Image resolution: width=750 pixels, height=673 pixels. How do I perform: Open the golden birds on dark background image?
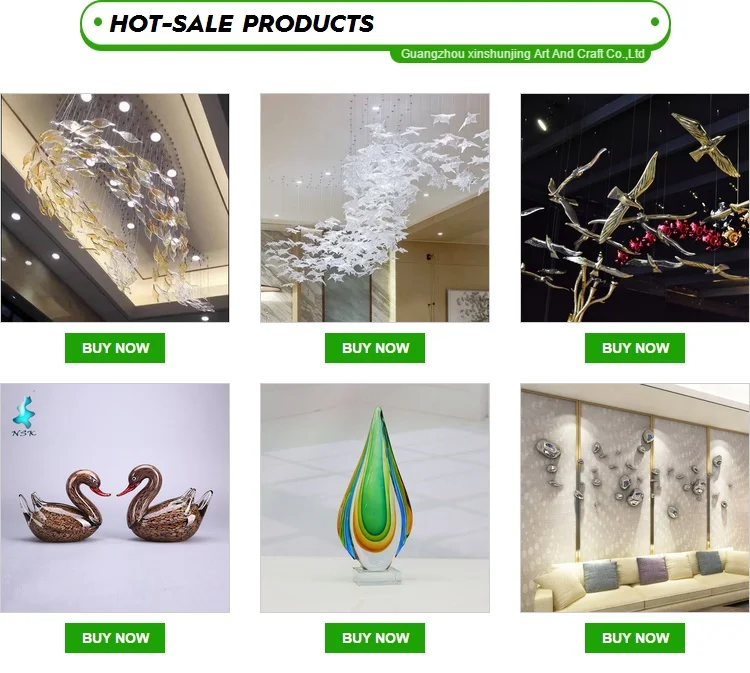click(635, 208)
